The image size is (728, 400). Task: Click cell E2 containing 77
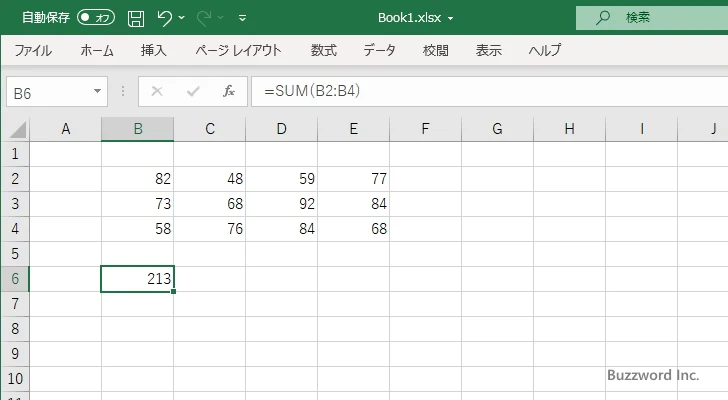pos(353,179)
